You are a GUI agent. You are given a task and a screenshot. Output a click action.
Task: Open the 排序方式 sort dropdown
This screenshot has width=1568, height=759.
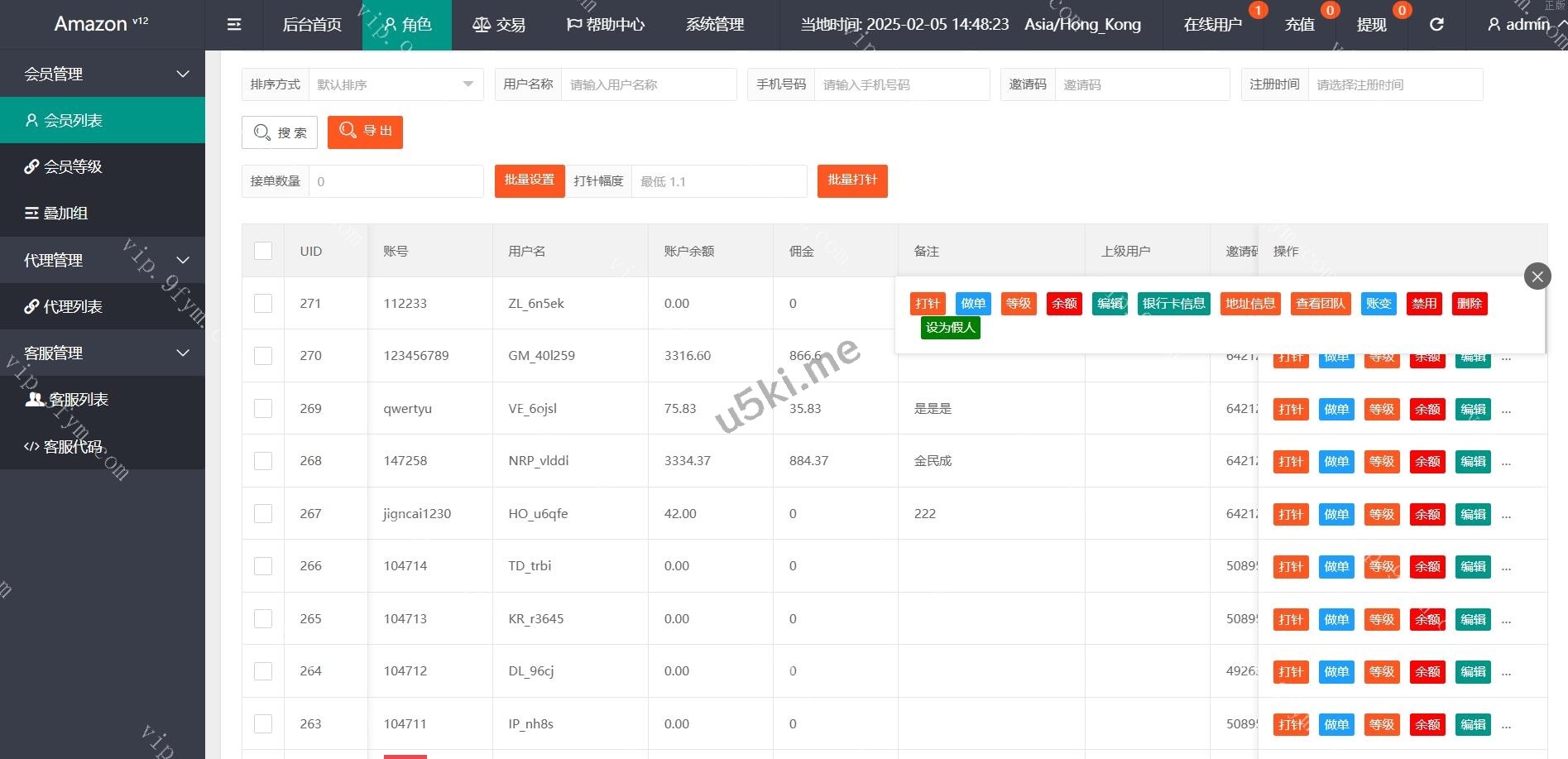click(395, 84)
